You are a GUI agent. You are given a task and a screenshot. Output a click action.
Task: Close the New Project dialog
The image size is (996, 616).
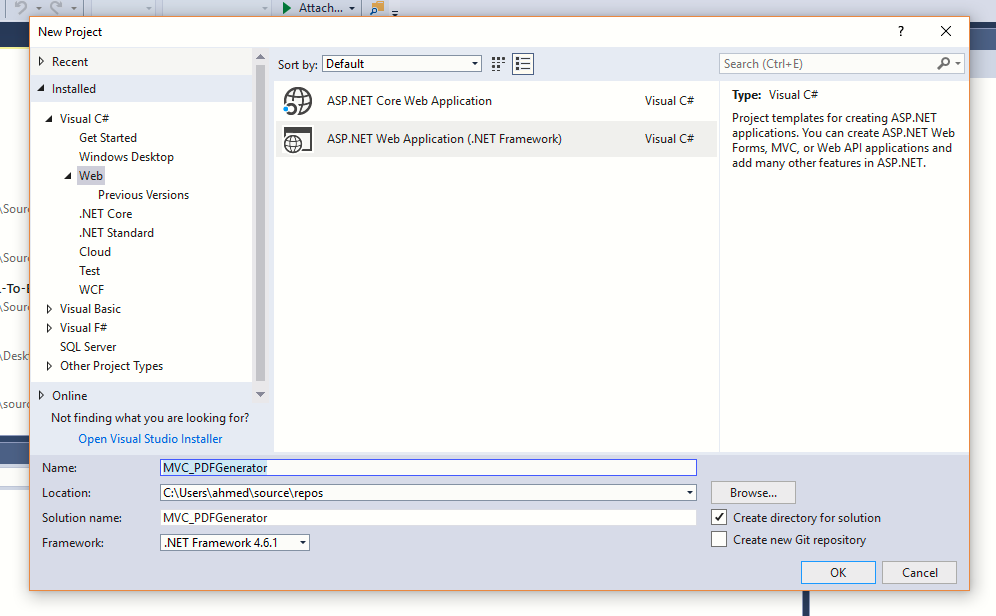pos(946,31)
